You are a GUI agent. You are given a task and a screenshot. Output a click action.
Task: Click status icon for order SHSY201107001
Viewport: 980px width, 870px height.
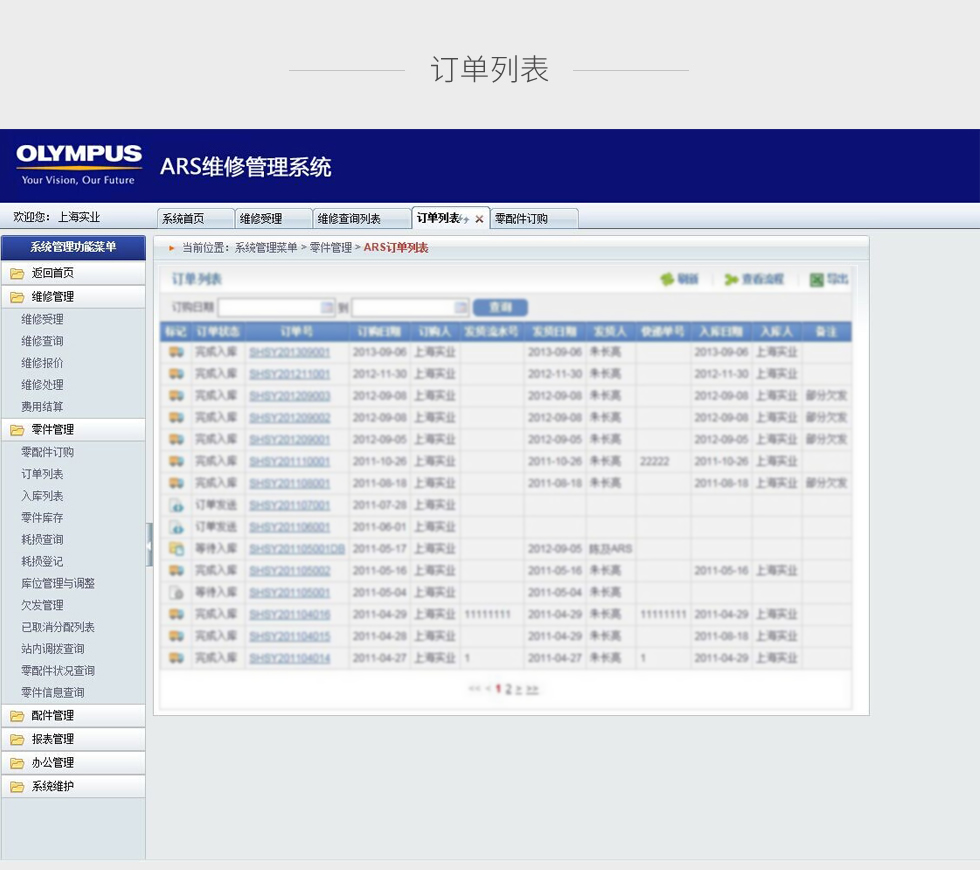tap(176, 505)
